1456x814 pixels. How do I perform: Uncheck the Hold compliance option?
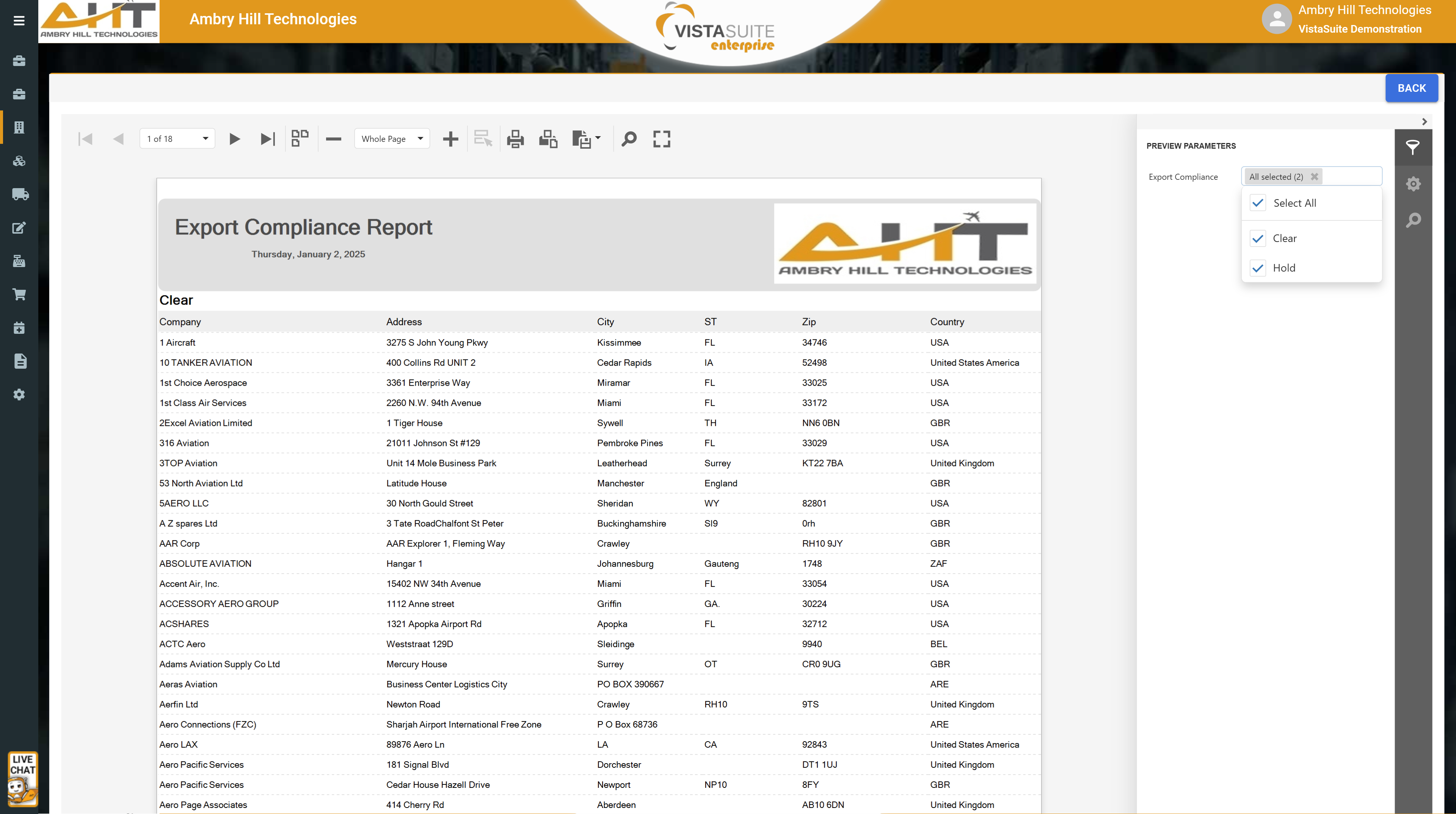coord(1258,268)
